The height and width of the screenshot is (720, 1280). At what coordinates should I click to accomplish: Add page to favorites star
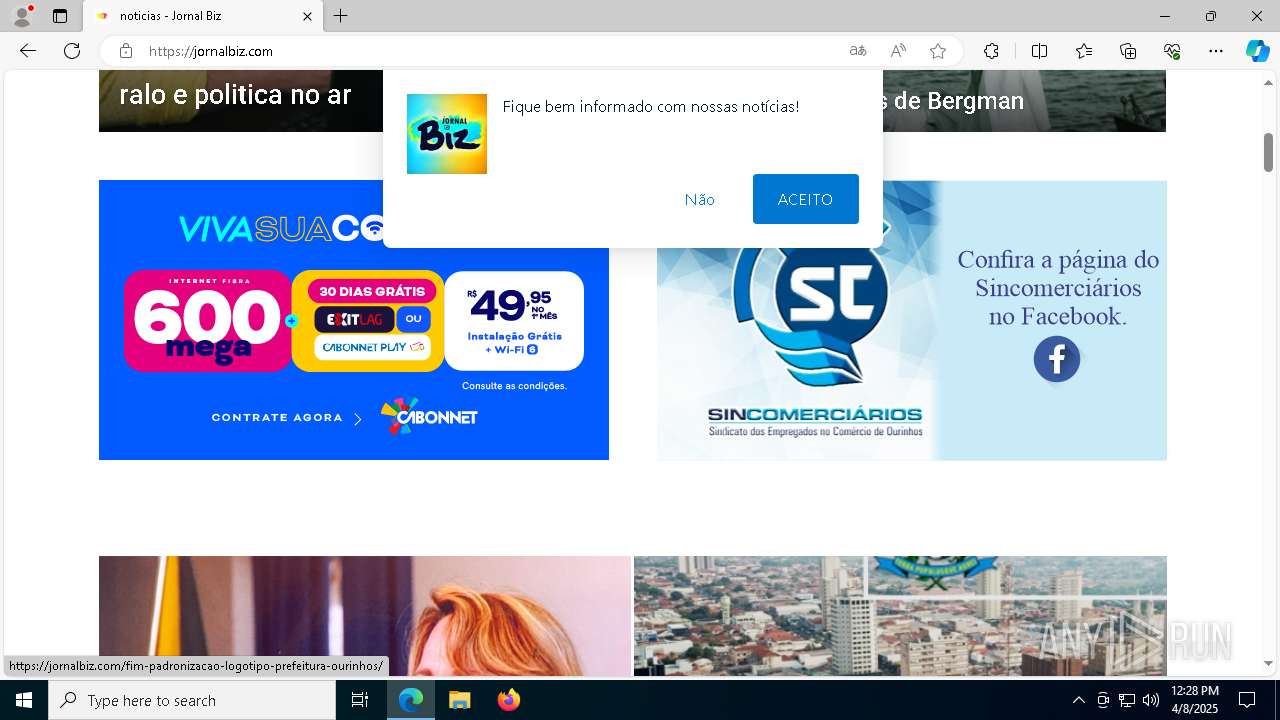point(938,51)
